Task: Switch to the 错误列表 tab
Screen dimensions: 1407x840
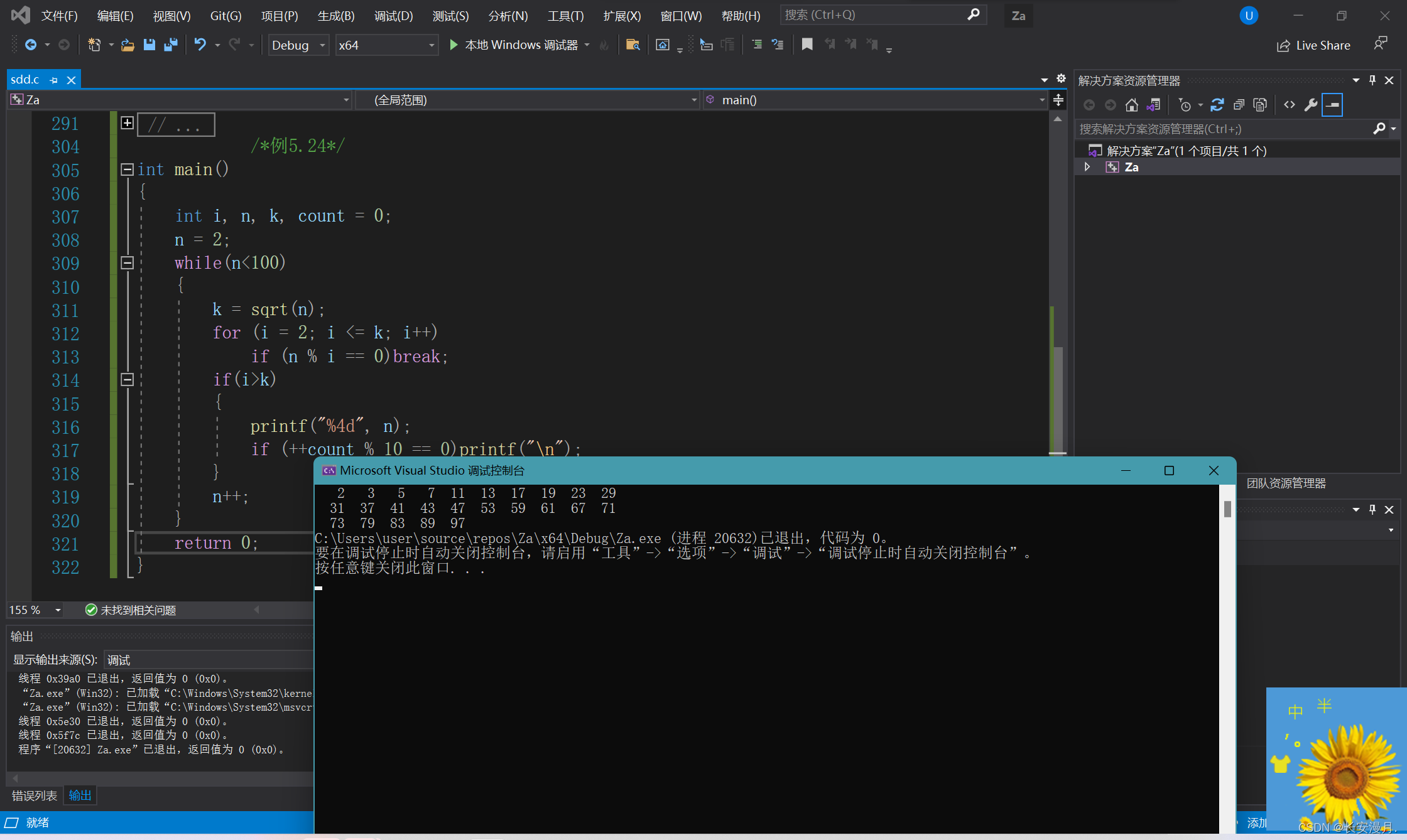Action: [35, 795]
